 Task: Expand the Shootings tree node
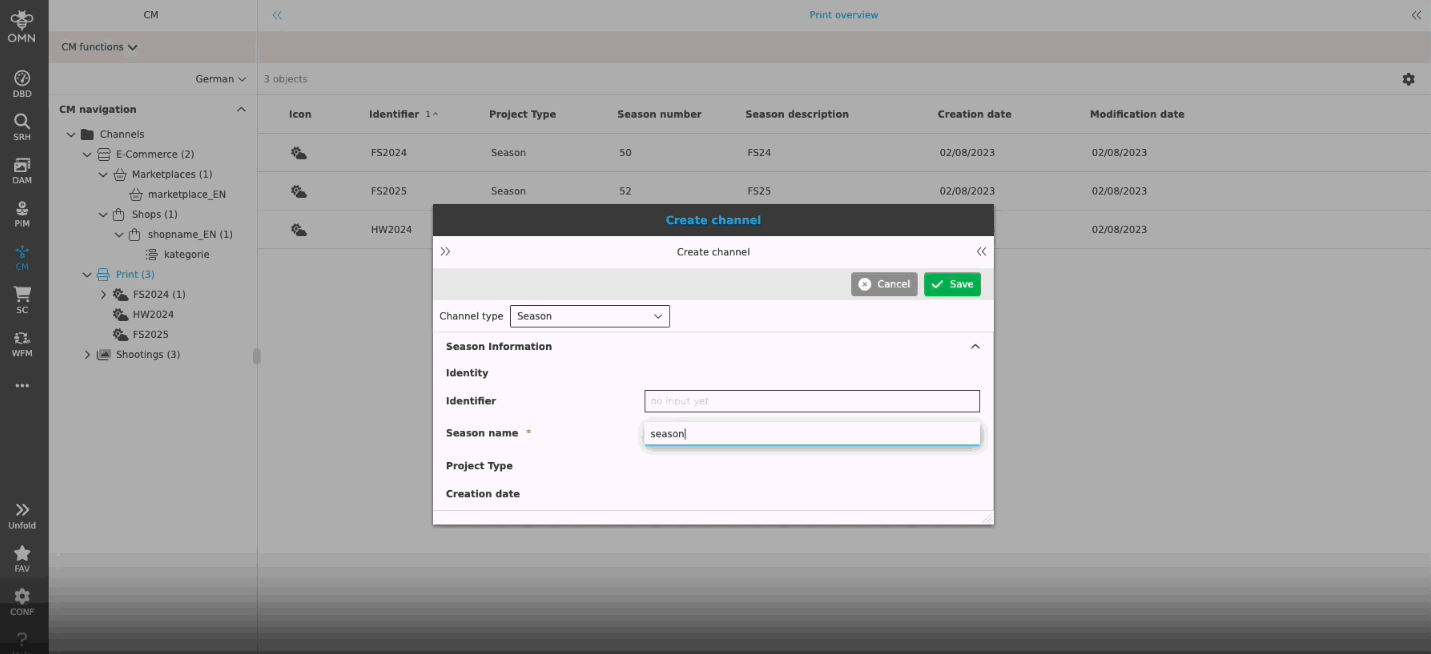(x=87, y=355)
